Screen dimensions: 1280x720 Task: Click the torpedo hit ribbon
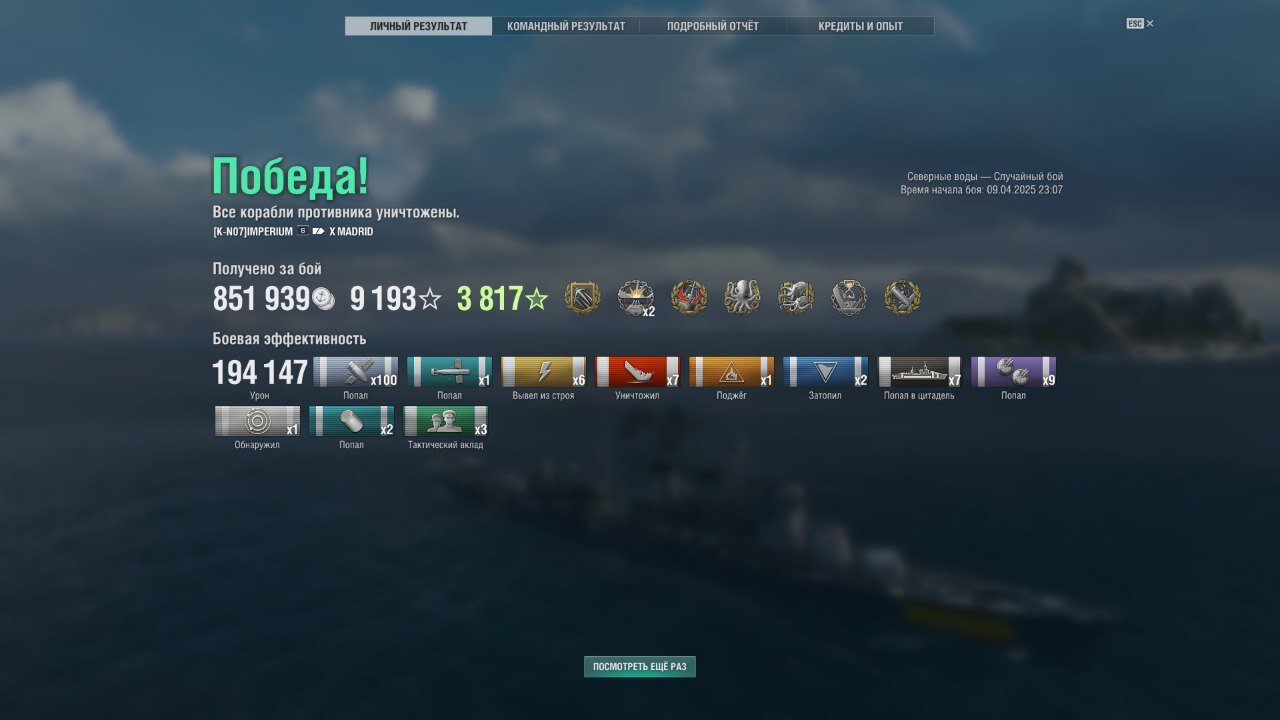coord(450,372)
